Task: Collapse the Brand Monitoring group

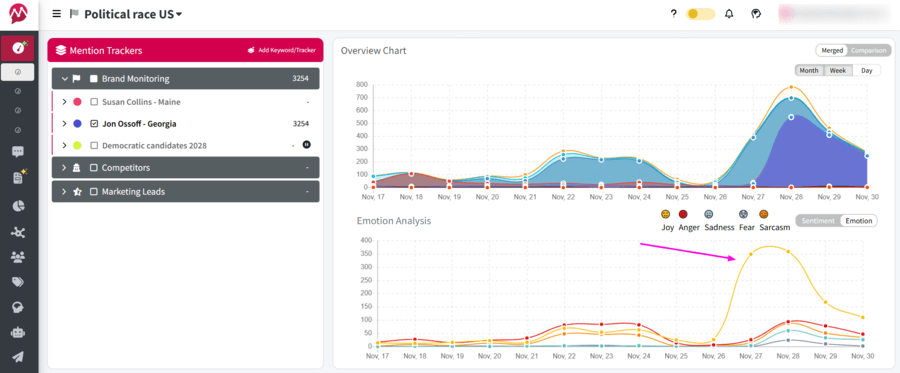Action: [64, 79]
